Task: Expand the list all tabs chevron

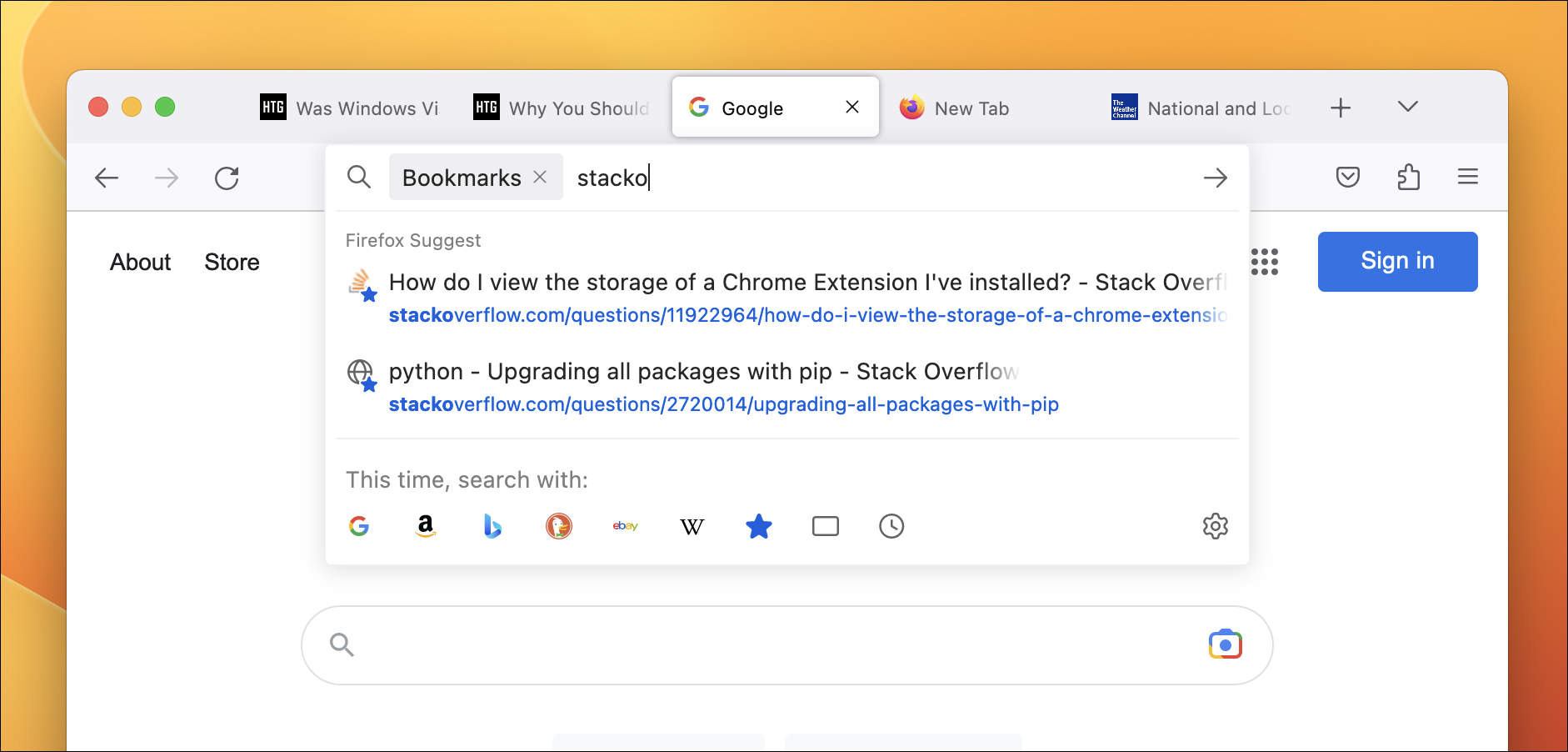Action: click(x=1408, y=107)
